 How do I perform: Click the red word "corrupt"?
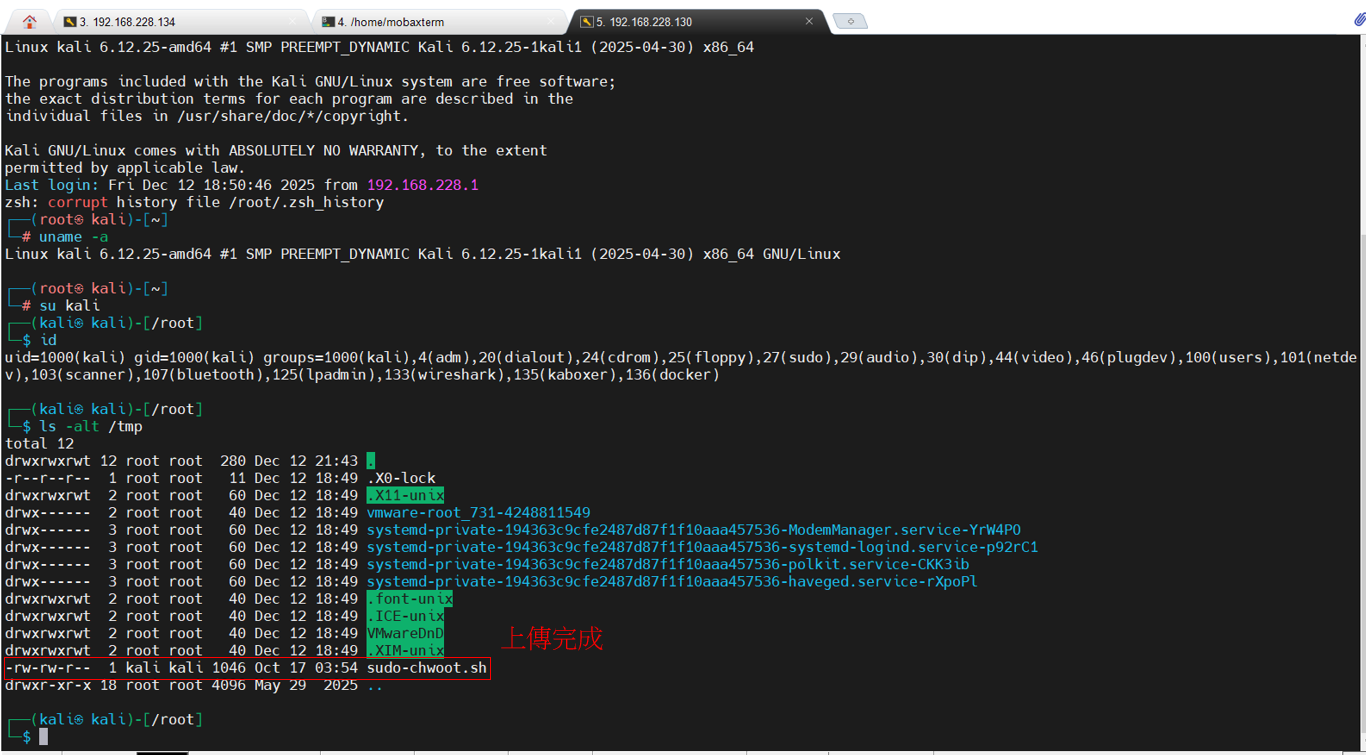click(78, 202)
